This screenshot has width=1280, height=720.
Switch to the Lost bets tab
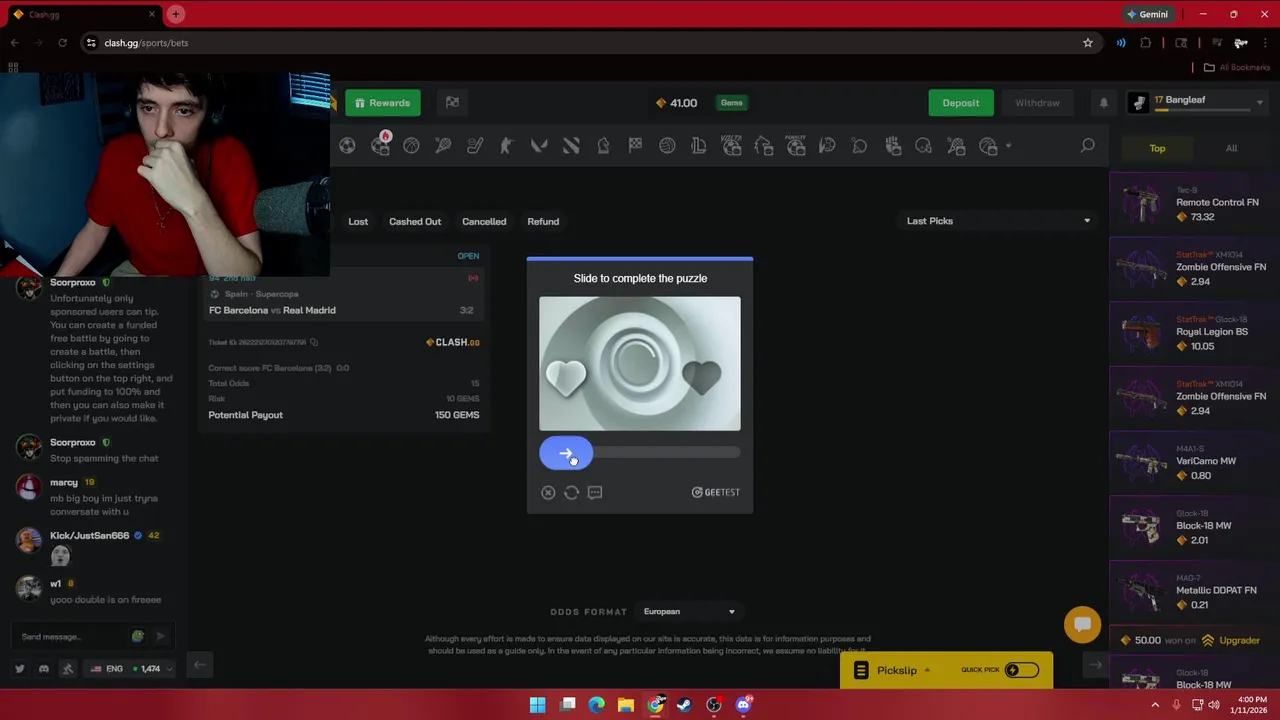pos(358,221)
